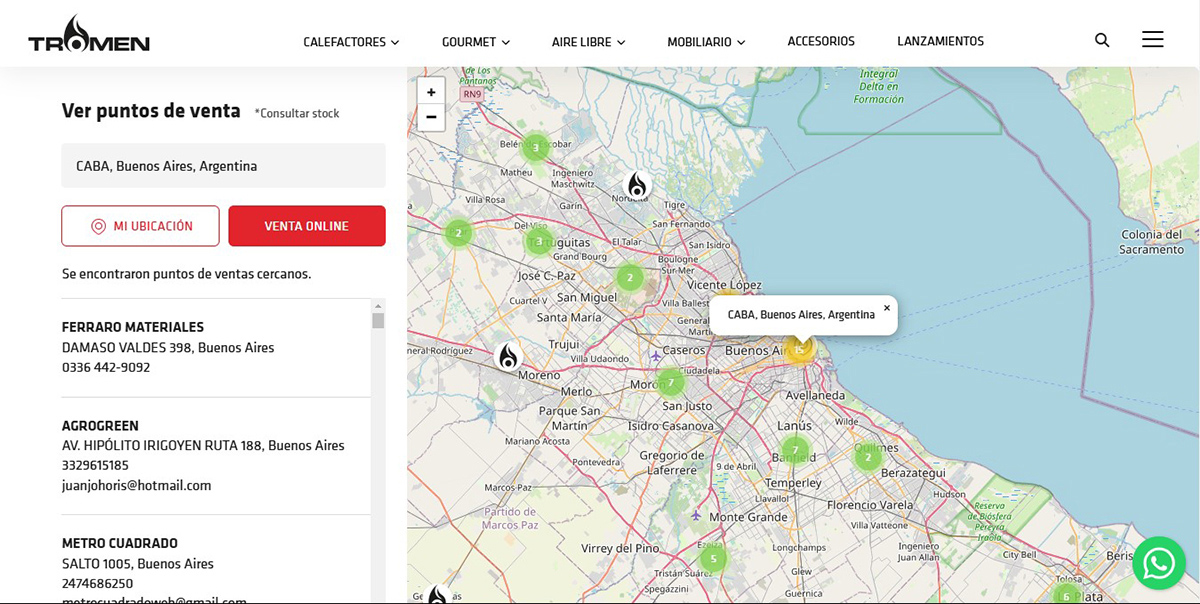1200x604 pixels.
Task: Zoom in the map with plus
Action: click(431, 92)
